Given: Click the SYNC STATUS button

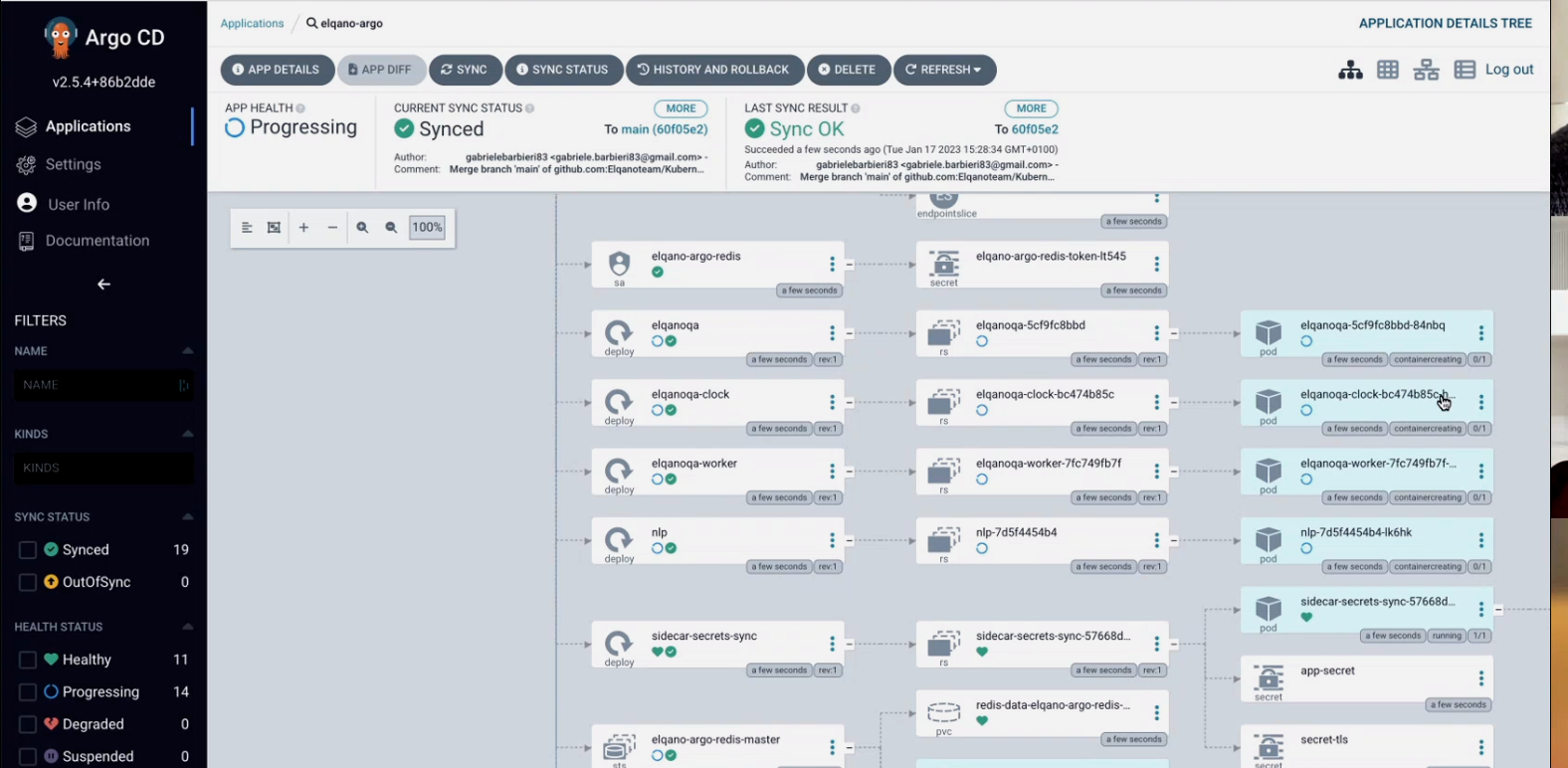Looking at the screenshot, I should (563, 70).
